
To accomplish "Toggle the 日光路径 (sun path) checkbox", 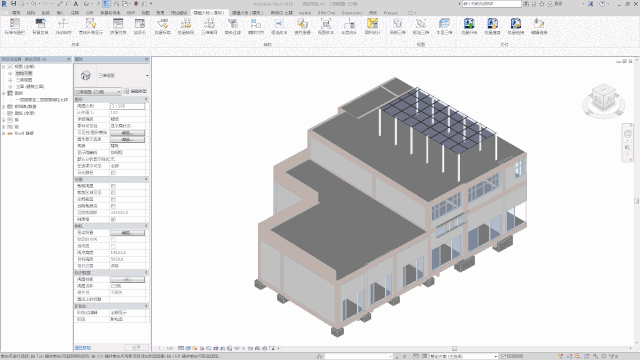I will (x=113, y=173).
